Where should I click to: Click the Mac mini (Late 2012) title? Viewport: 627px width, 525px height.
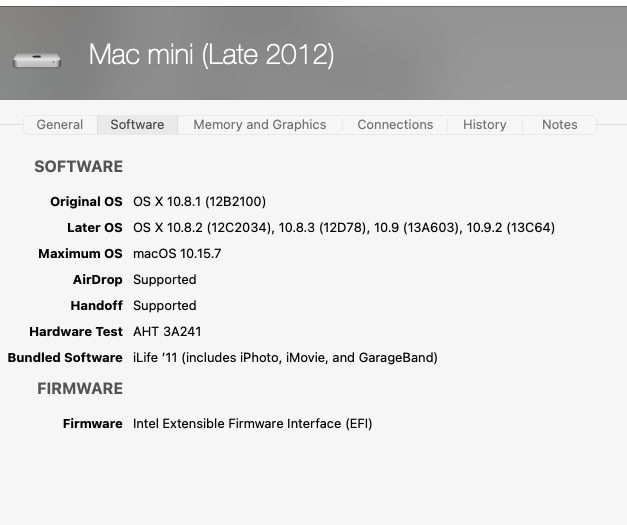coord(211,55)
